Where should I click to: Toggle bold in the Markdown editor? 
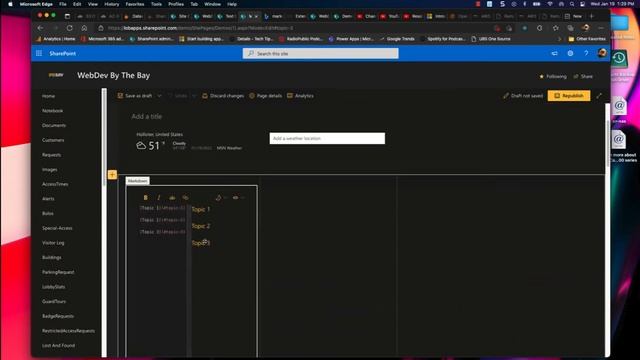[x=146, y=198]
